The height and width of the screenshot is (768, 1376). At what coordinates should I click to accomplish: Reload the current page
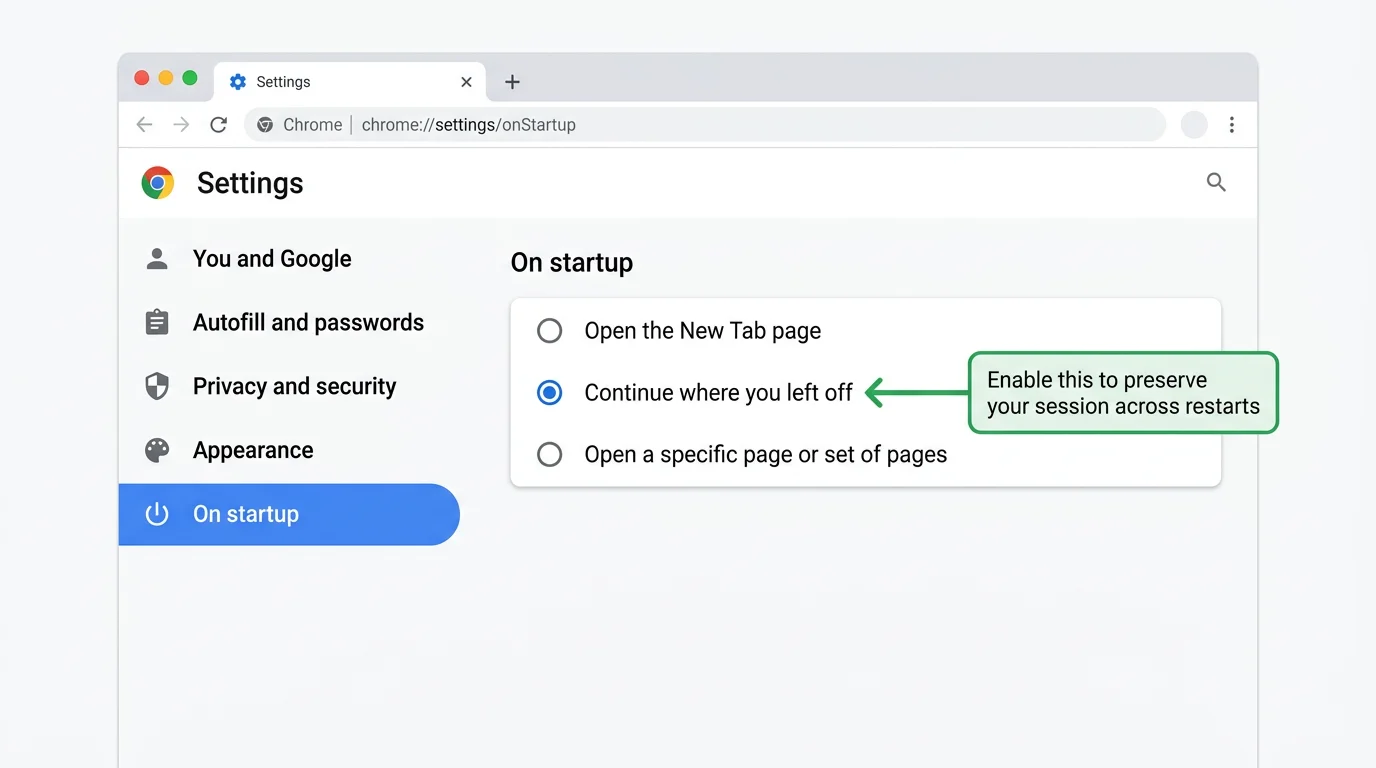[x=219, y=124]
